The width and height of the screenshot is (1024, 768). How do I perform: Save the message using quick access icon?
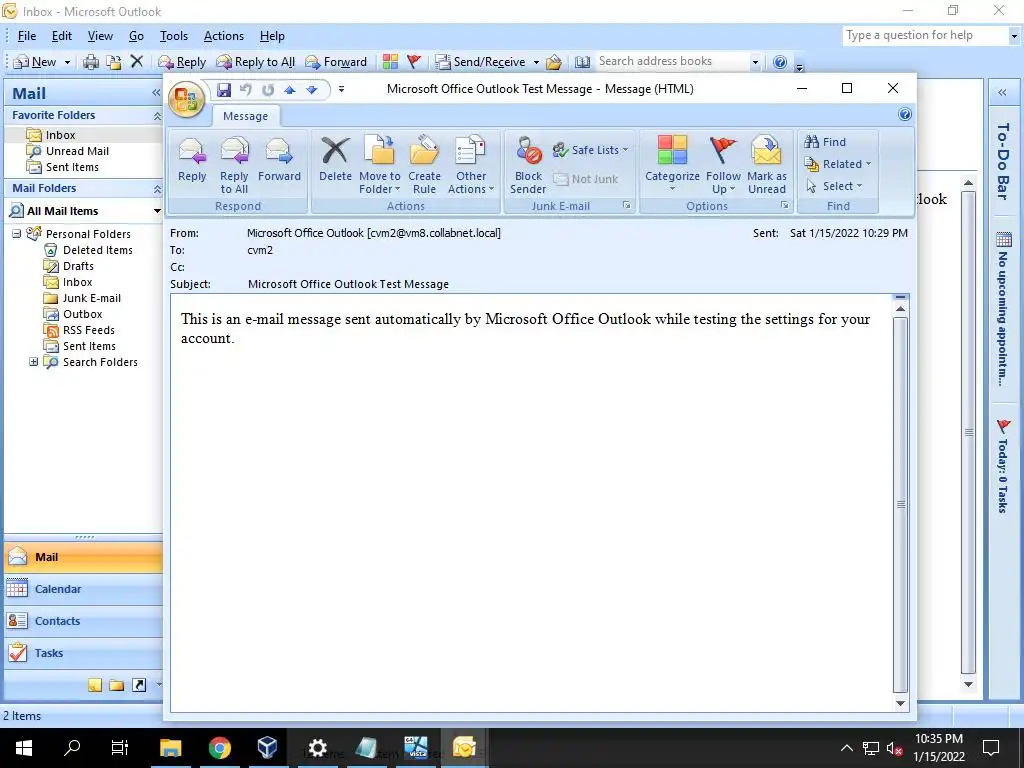coord(224,89)
